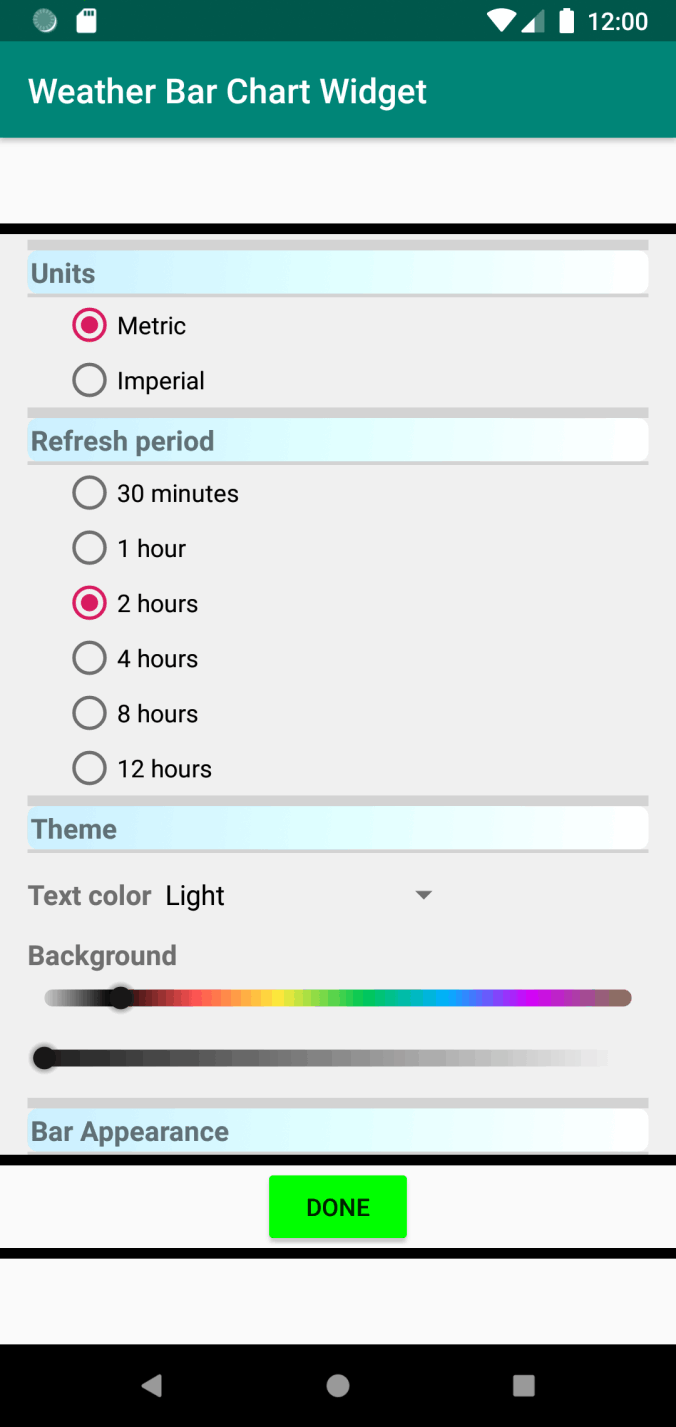Screen dimensions: 676x1427
Task: Click the green DONE button
Action: (338, 1207)
